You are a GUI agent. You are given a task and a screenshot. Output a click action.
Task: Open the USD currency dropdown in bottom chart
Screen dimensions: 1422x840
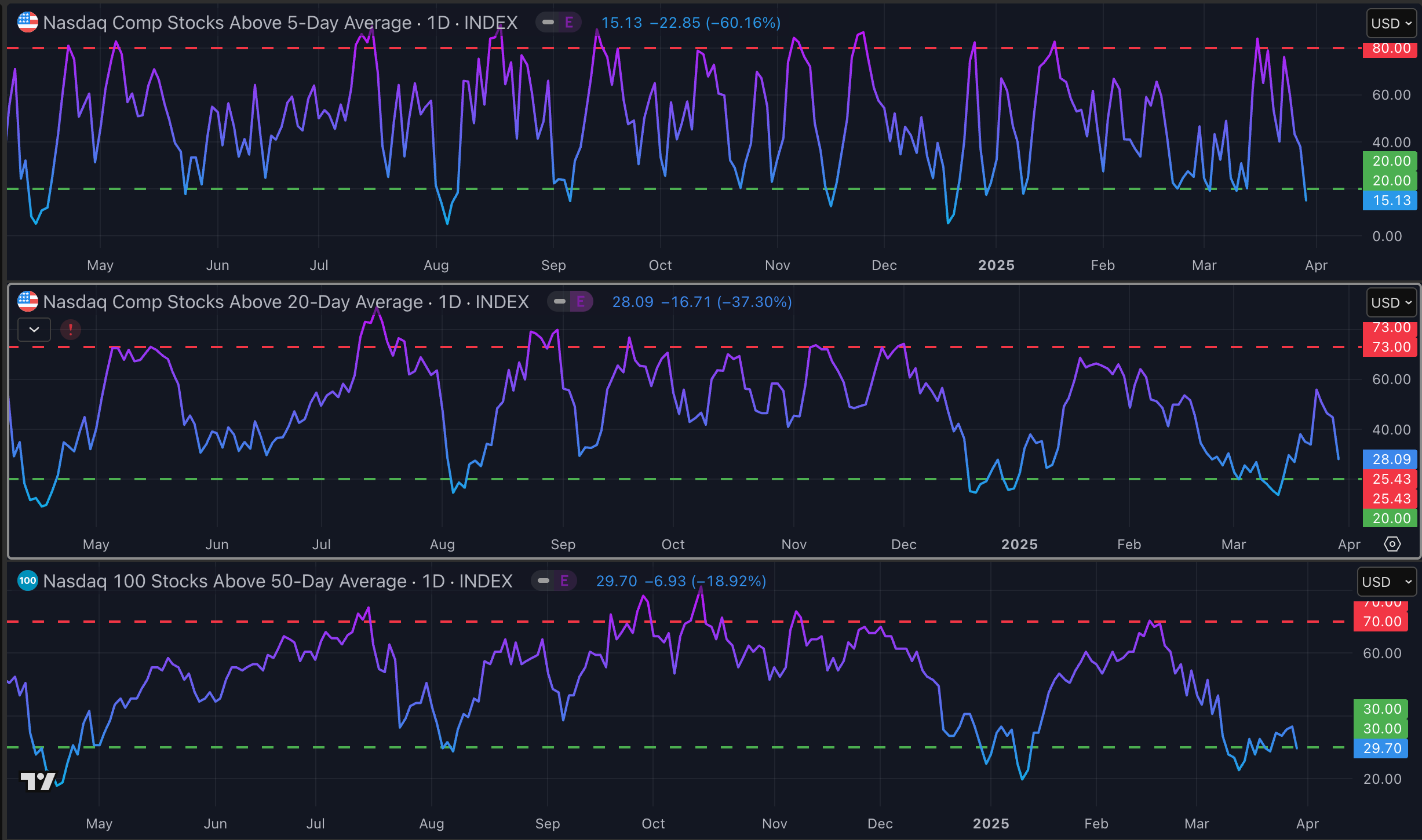coord(1387,582)
